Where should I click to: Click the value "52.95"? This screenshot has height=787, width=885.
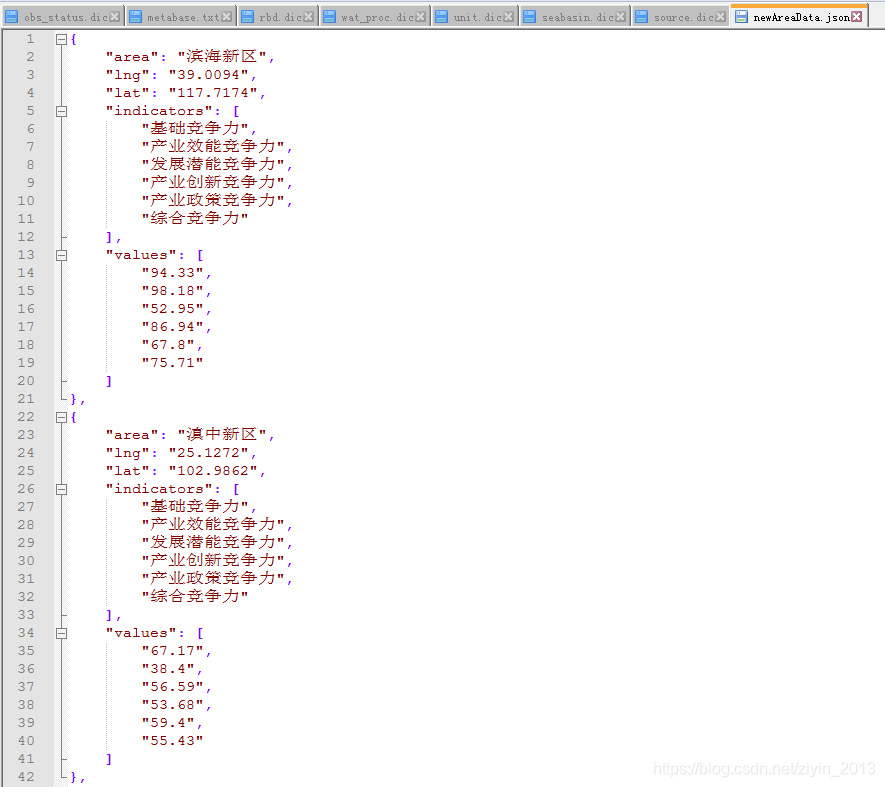coord(173,309)
